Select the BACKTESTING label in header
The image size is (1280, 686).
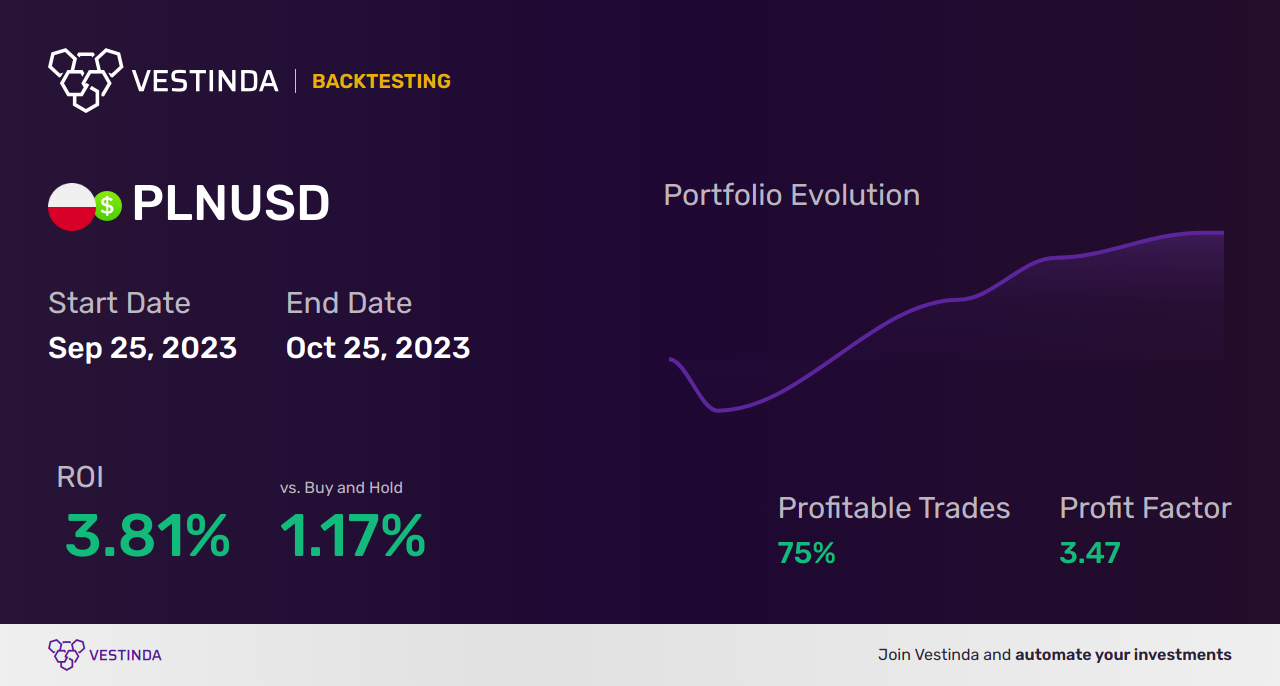tap(381, 82)
